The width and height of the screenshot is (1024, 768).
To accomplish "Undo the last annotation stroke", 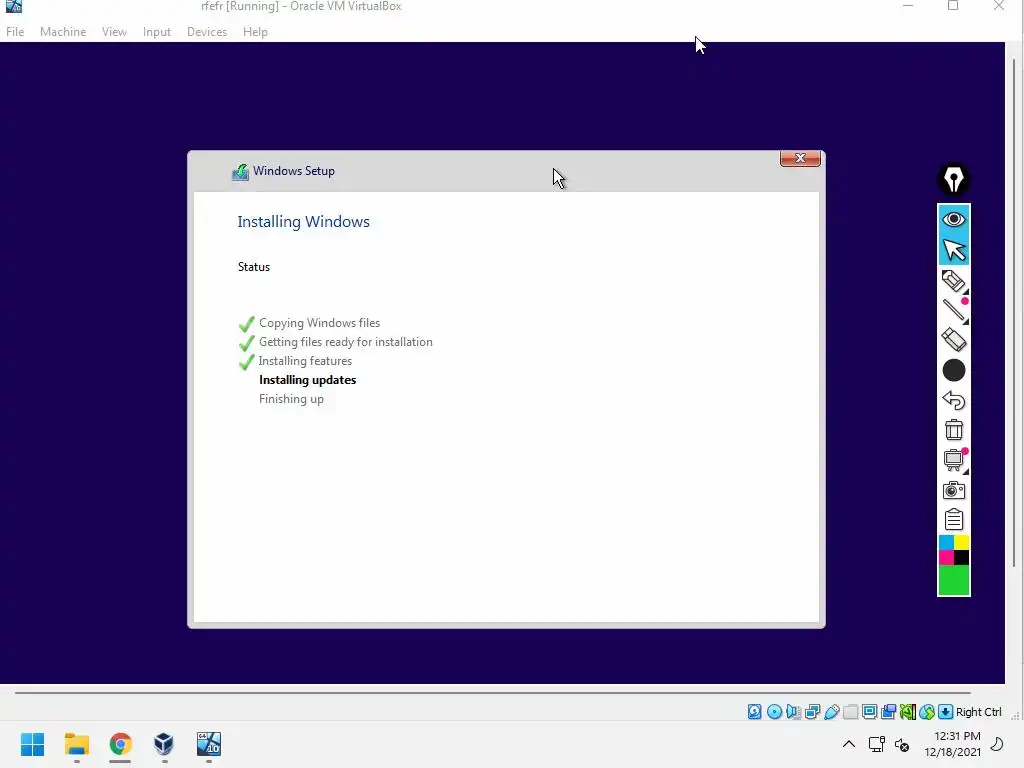I will (953, 400).
